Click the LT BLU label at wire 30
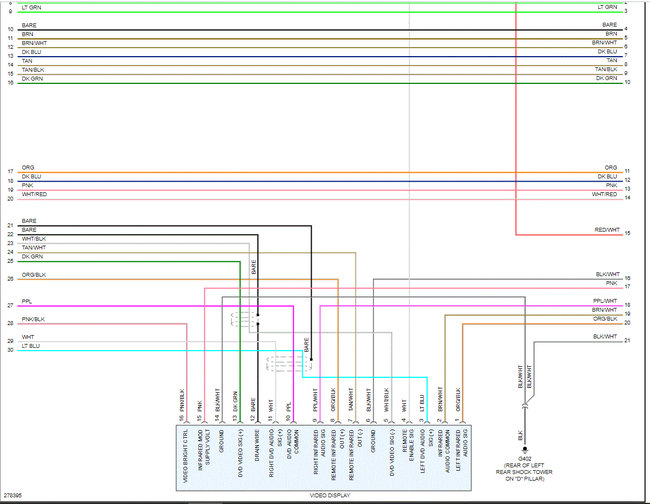The image size is (650, 504). tap(31, 346)
